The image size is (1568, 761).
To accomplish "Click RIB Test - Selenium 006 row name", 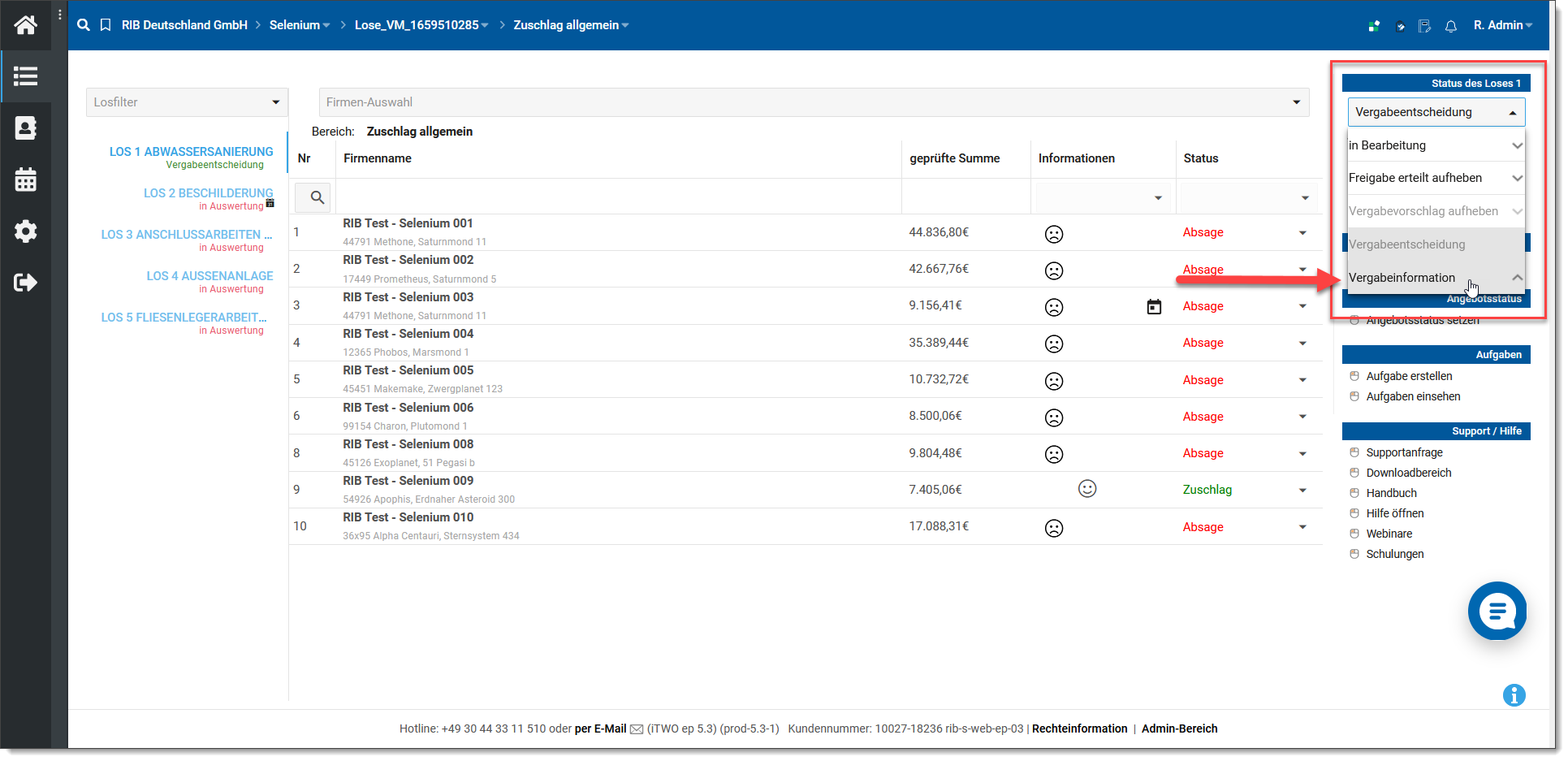I will (x=408, y=408).
